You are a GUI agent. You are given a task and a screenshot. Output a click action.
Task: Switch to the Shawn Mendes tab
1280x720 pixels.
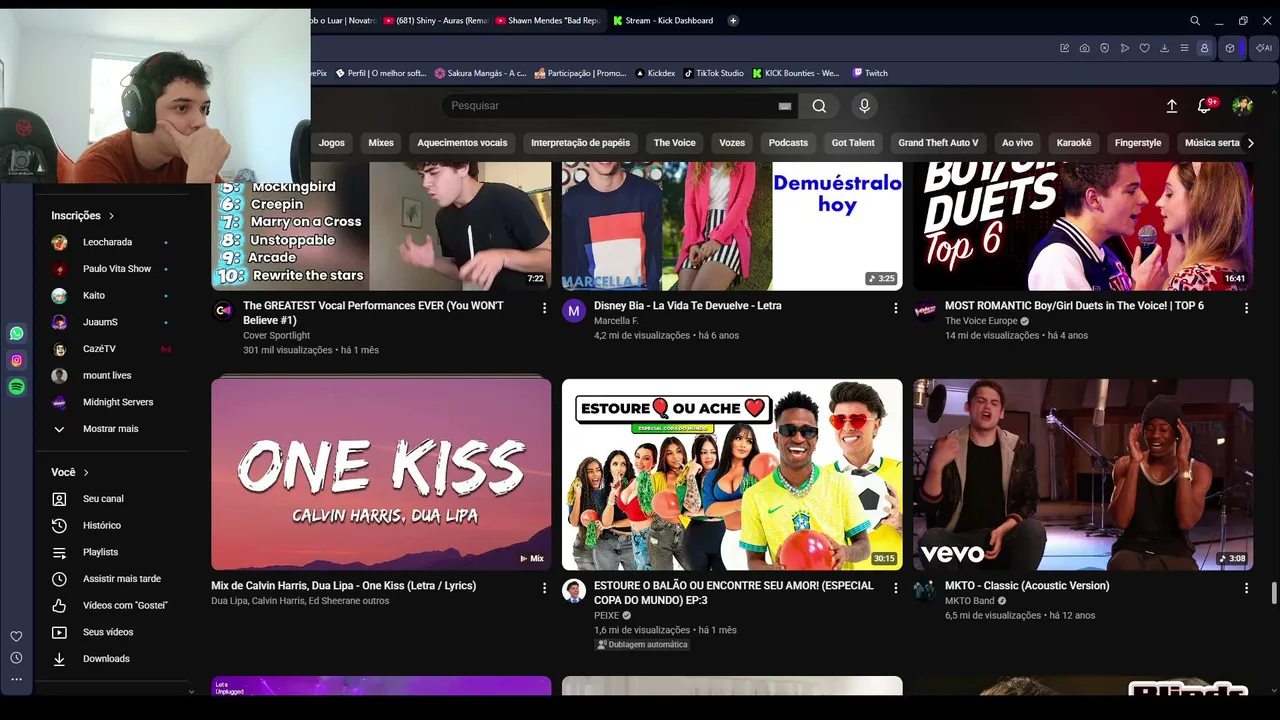[x=548, y=20]
